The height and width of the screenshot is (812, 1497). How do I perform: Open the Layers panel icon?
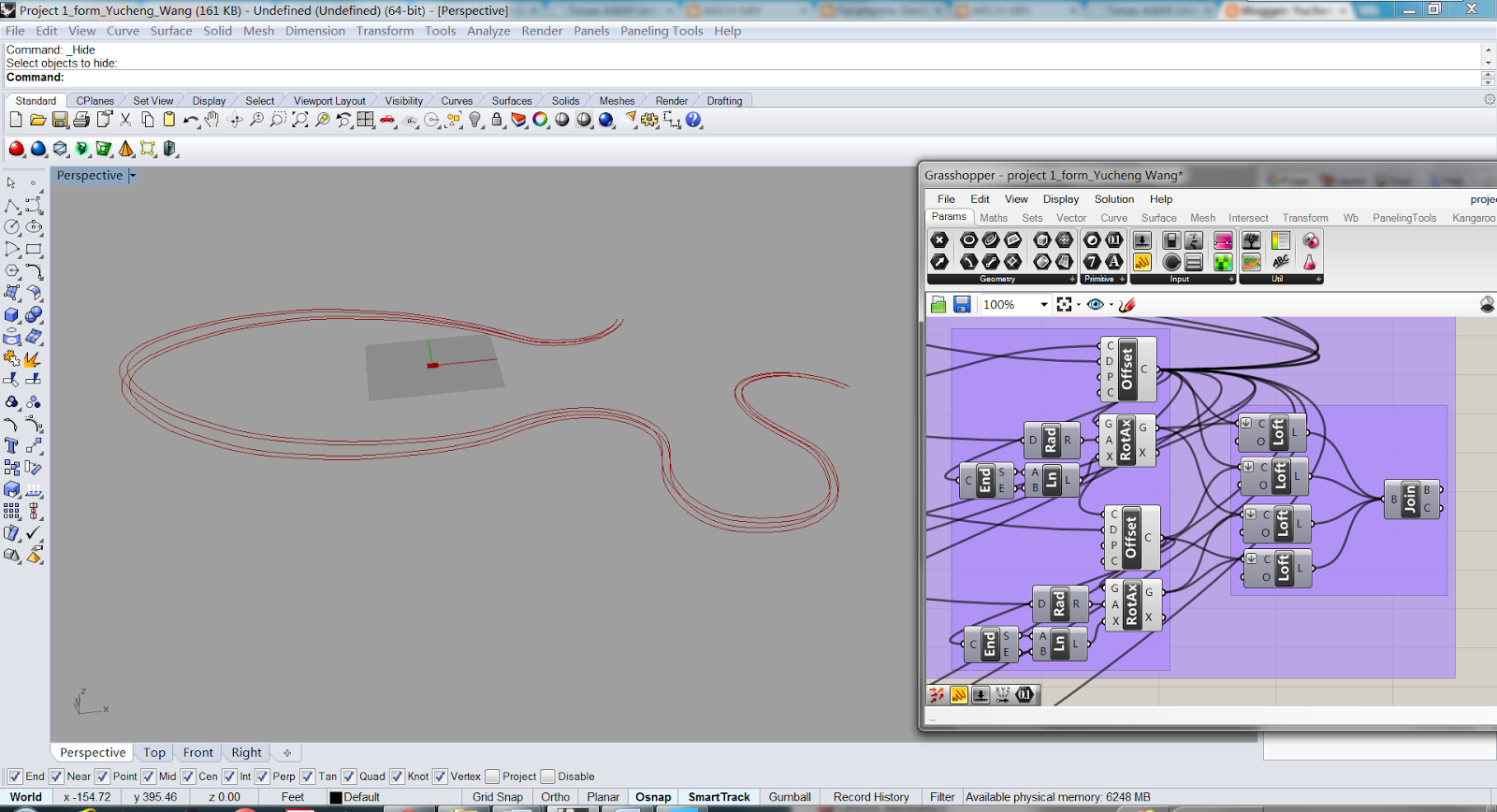(x=518, y=120)
